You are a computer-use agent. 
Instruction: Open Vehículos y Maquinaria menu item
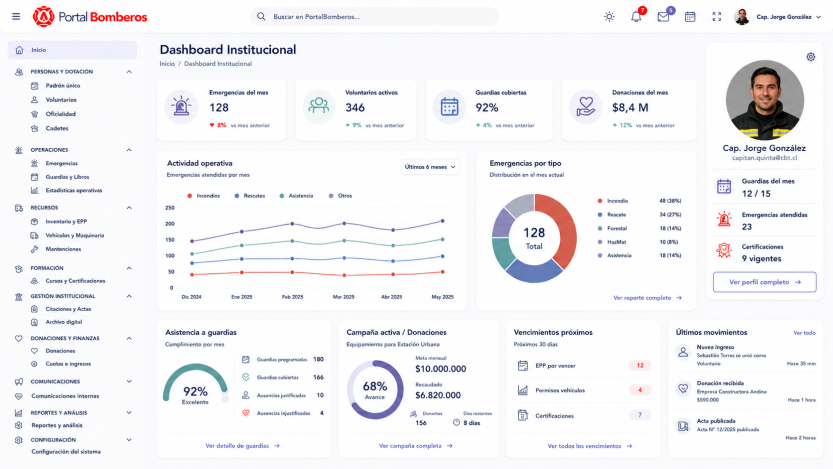tap(74, 235)
